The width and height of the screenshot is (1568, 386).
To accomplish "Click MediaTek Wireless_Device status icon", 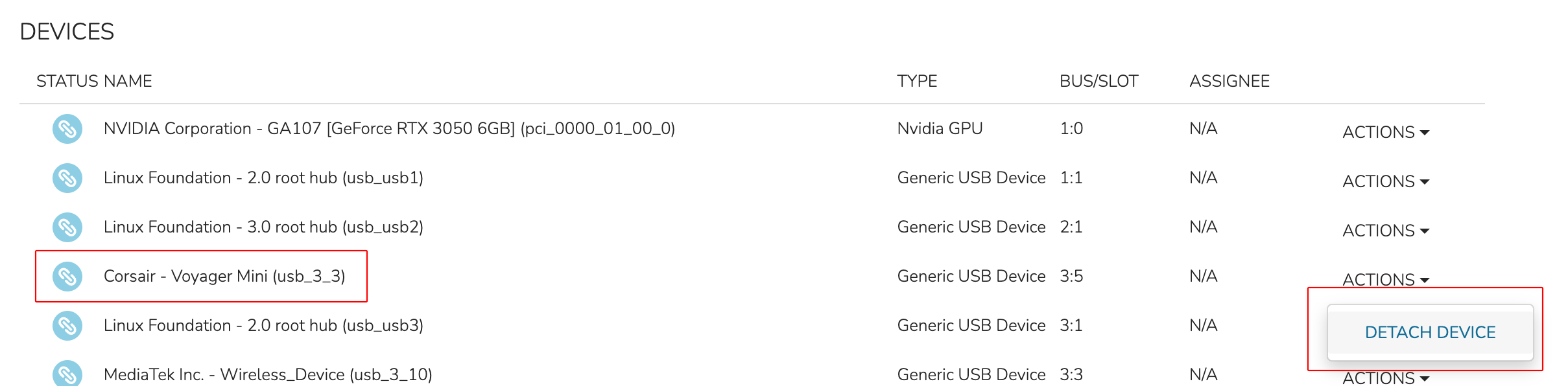I will (67, 374).
